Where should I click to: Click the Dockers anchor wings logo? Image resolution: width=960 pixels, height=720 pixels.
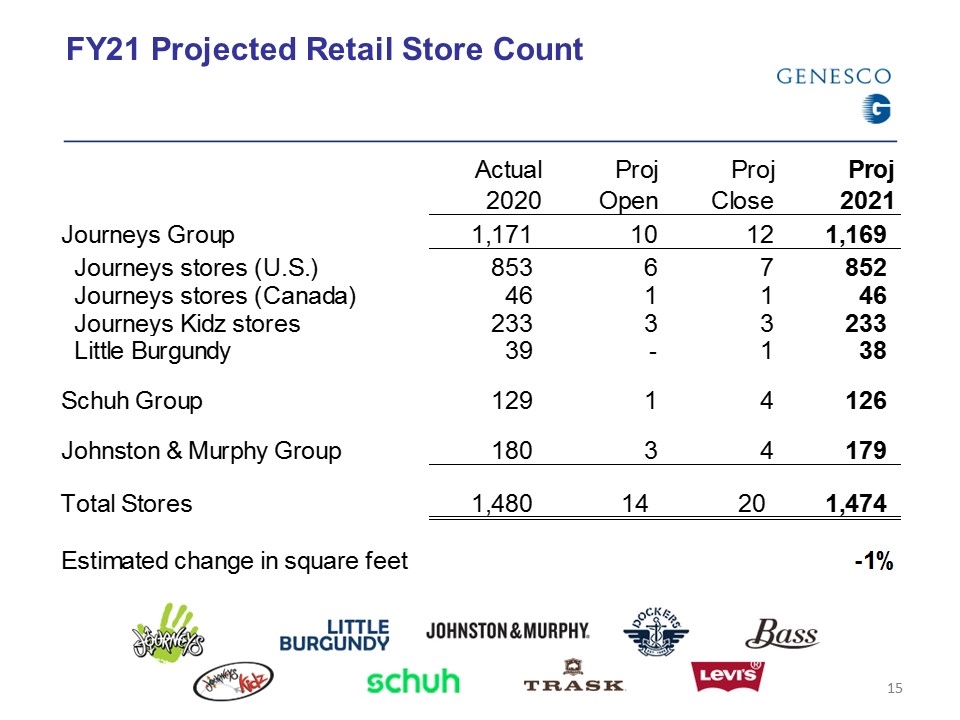(656, 632)
